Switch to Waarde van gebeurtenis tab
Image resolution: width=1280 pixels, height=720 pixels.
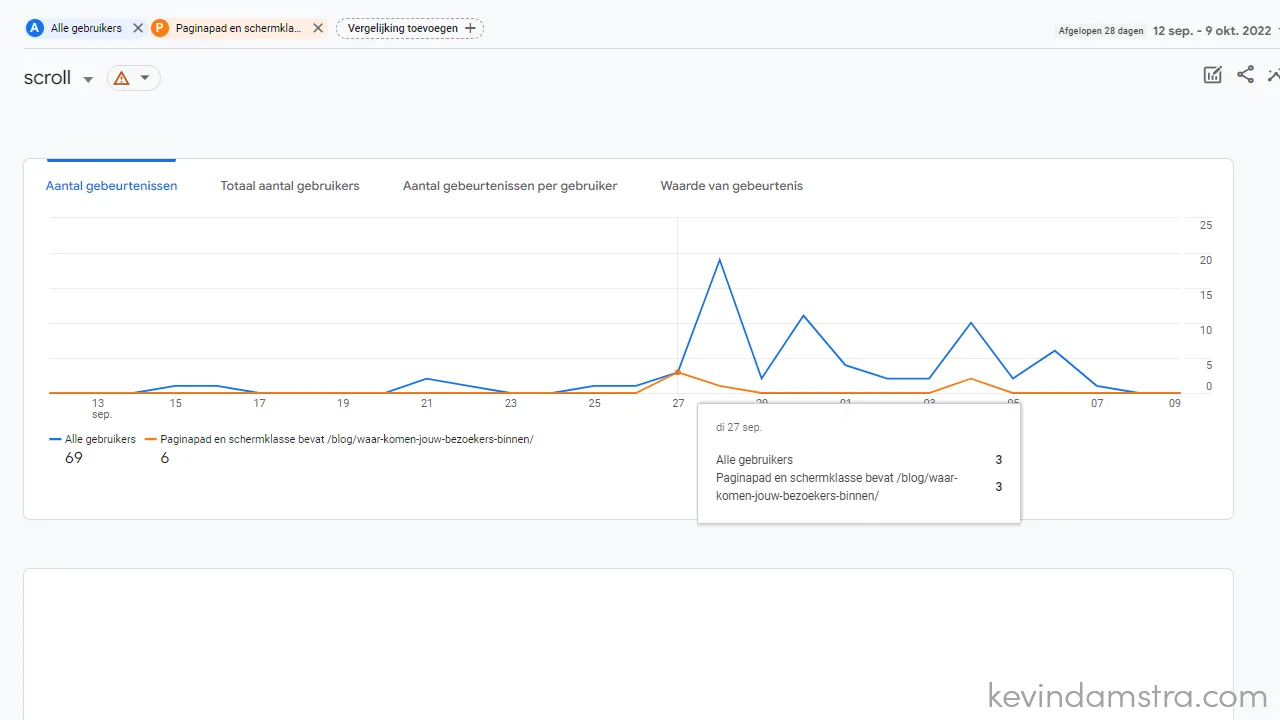pyautogui.click(x=732, y=186)
